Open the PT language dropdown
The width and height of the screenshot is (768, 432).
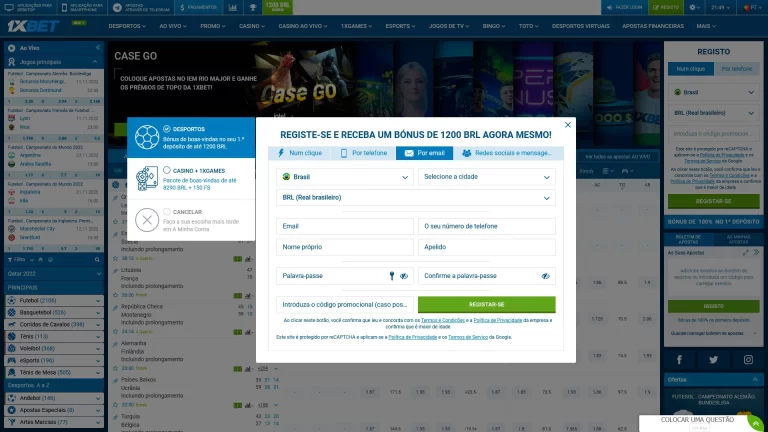point(752,7)
